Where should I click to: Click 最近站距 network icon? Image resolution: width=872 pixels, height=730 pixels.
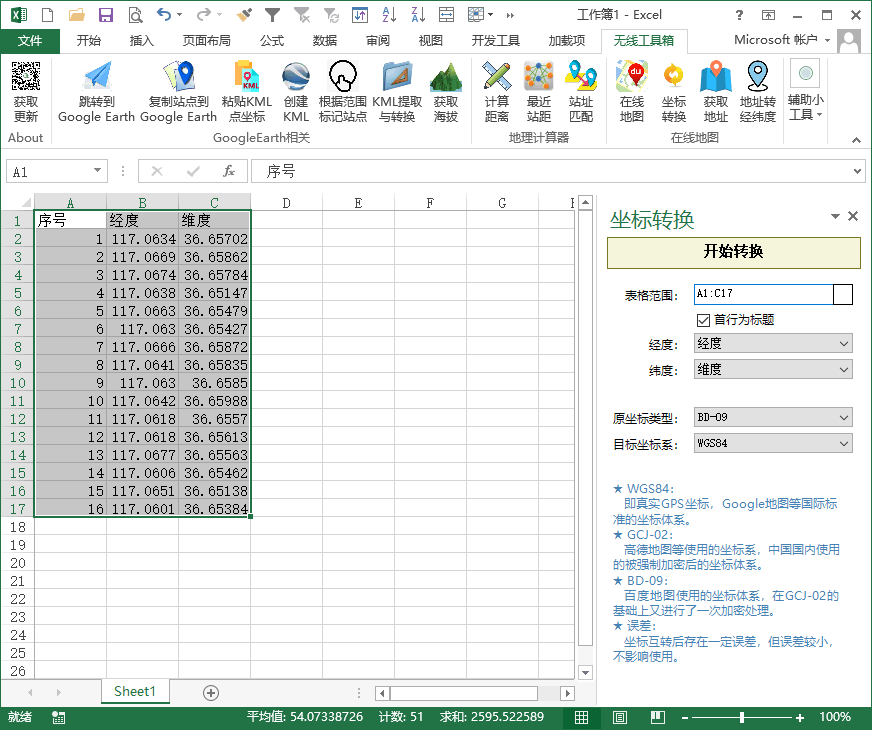pos(538,76)
